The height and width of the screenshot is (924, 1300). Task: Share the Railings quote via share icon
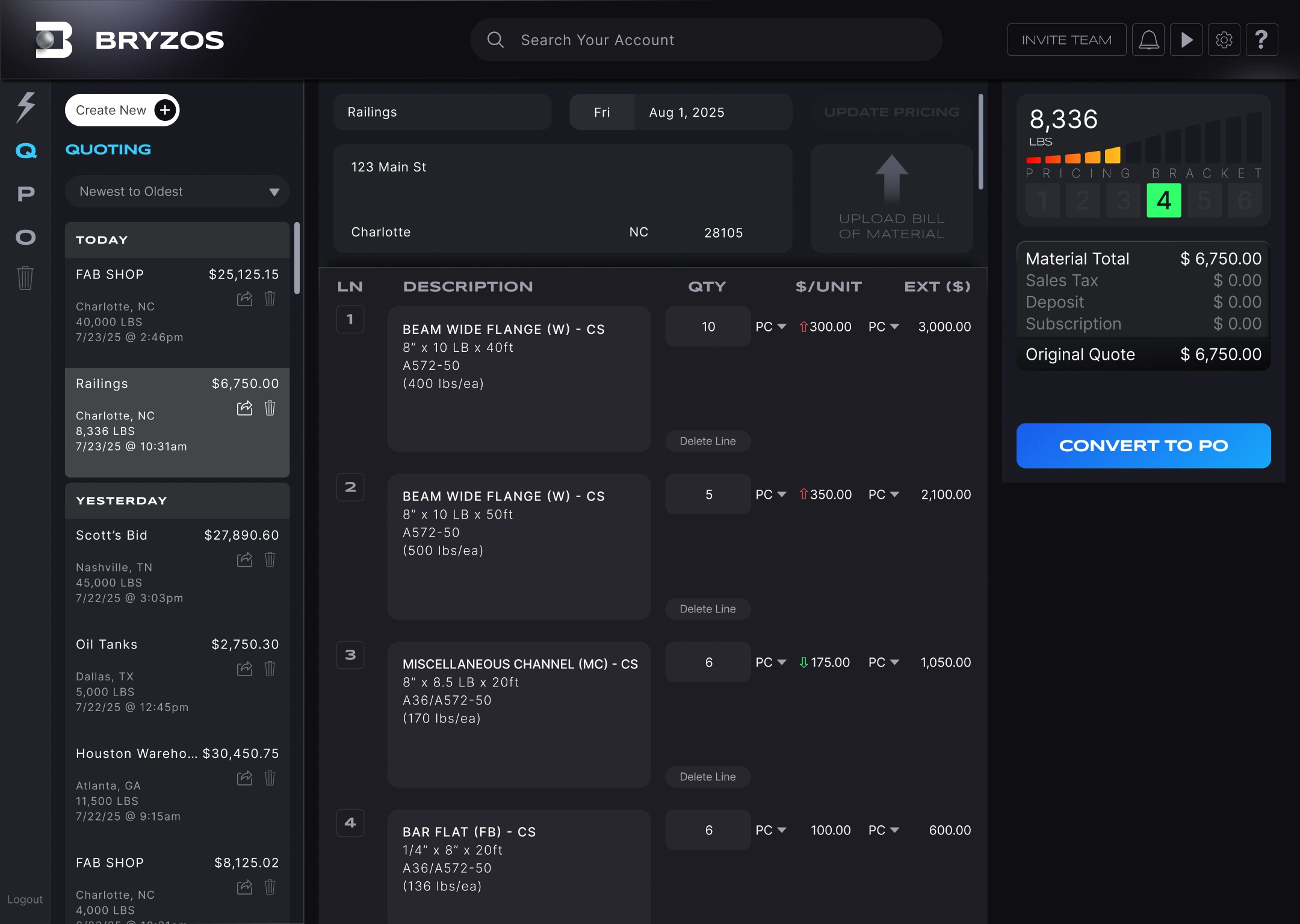point(244,408)
